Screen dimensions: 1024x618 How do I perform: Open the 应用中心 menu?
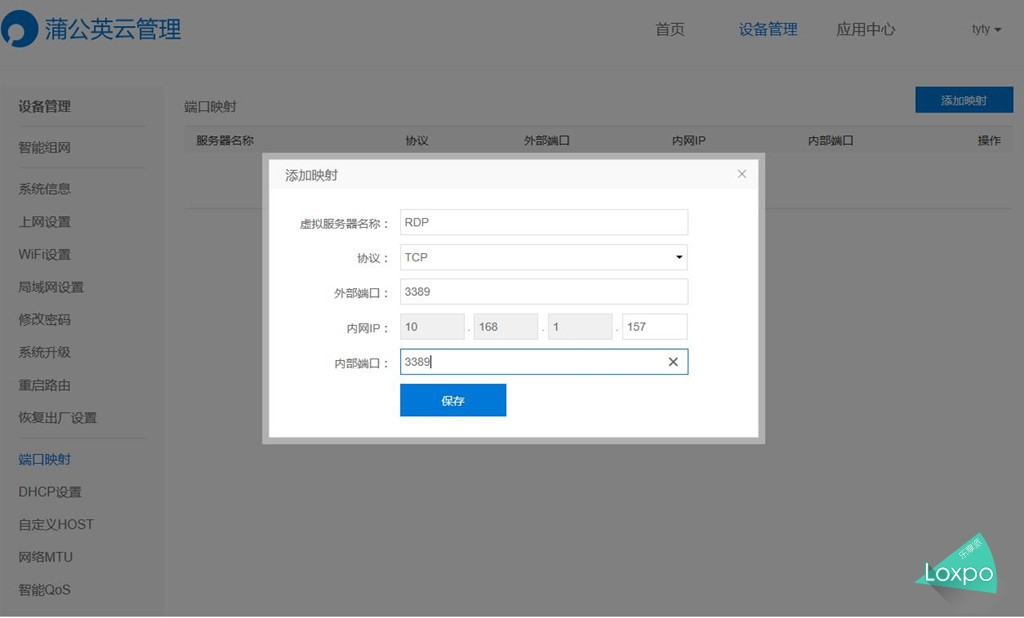[866, 29]
